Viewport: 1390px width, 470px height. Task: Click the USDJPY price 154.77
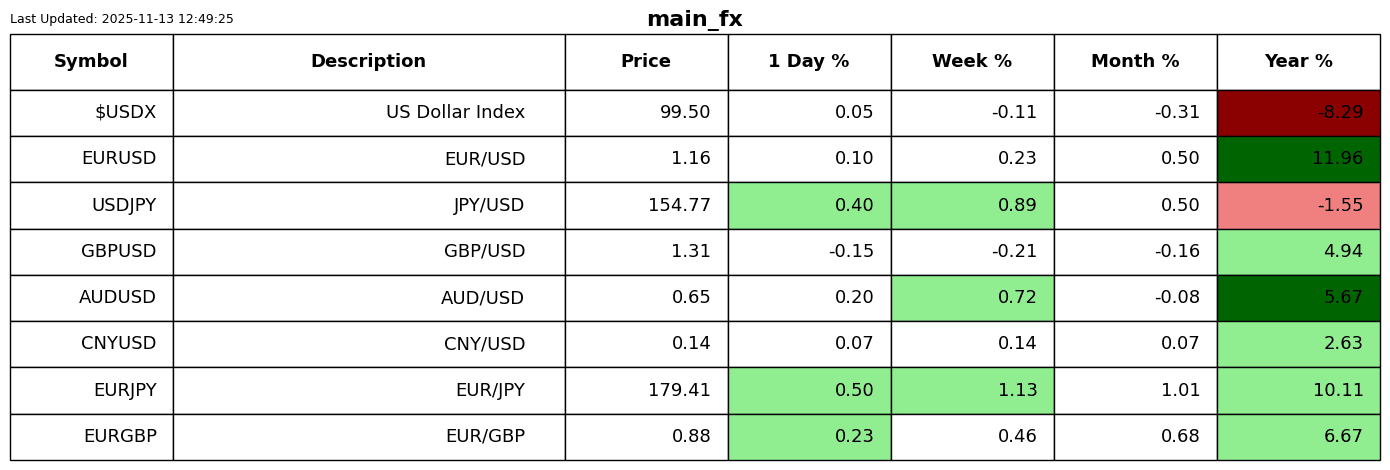tap(646, 206)
